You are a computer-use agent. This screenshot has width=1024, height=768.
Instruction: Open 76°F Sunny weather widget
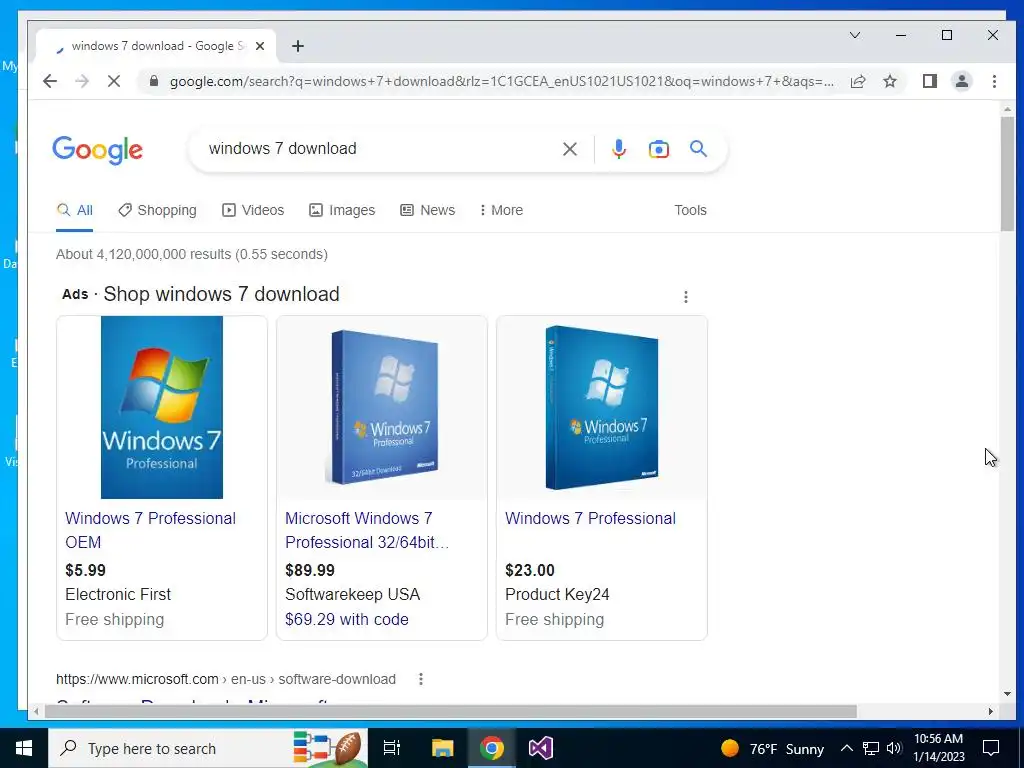click(771, 748)
